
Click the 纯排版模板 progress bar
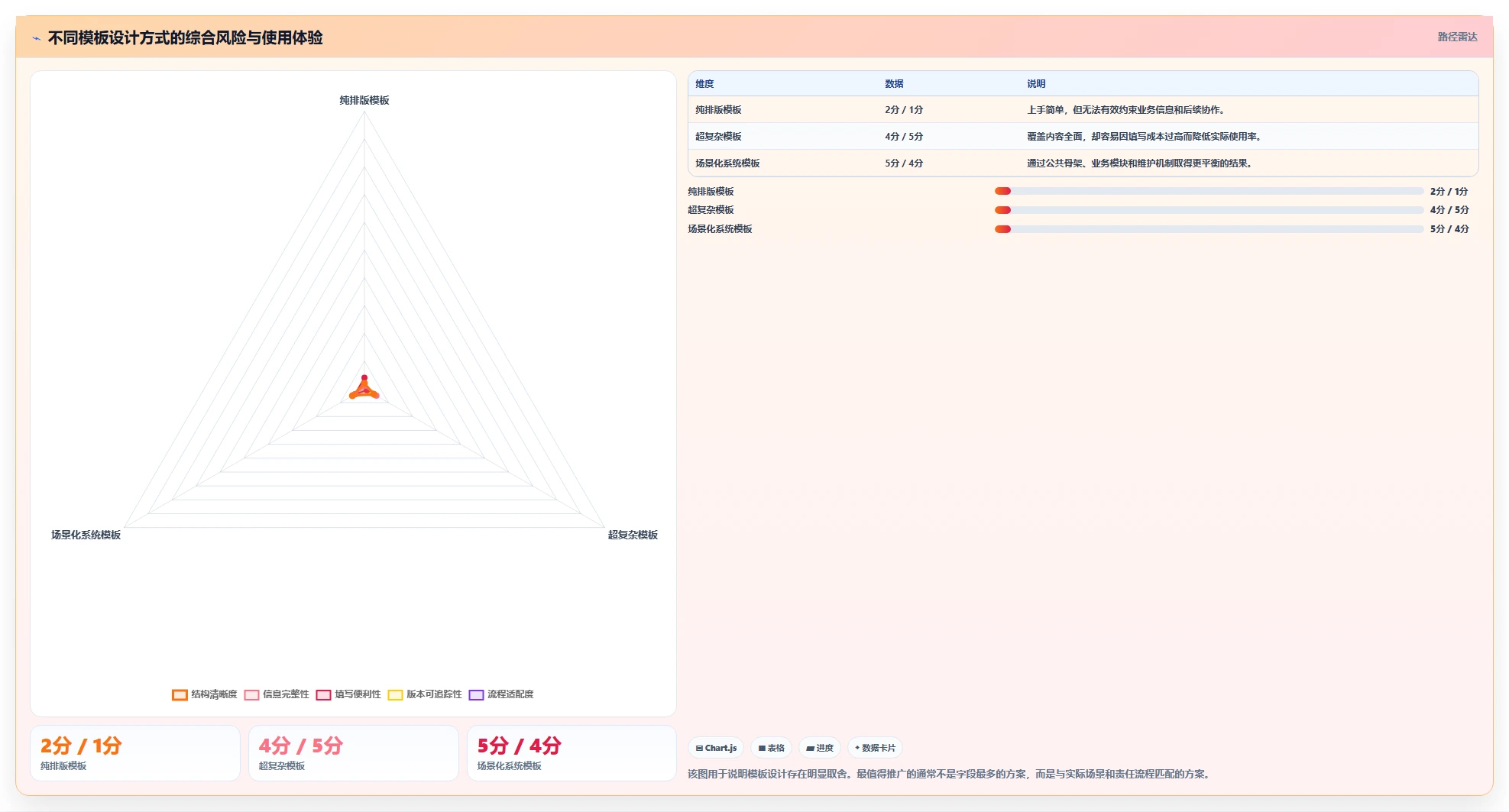(x=1209, y=191)
